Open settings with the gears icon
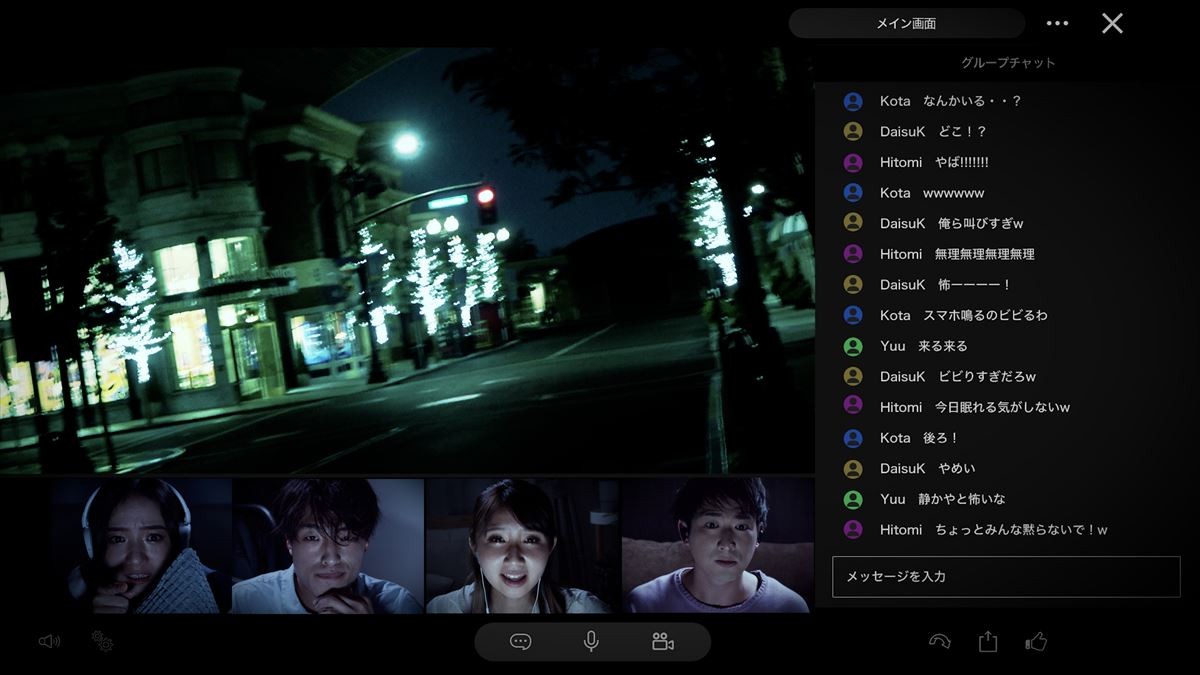Viewport: 1200px width, 675px height. [x=102, y=641]
